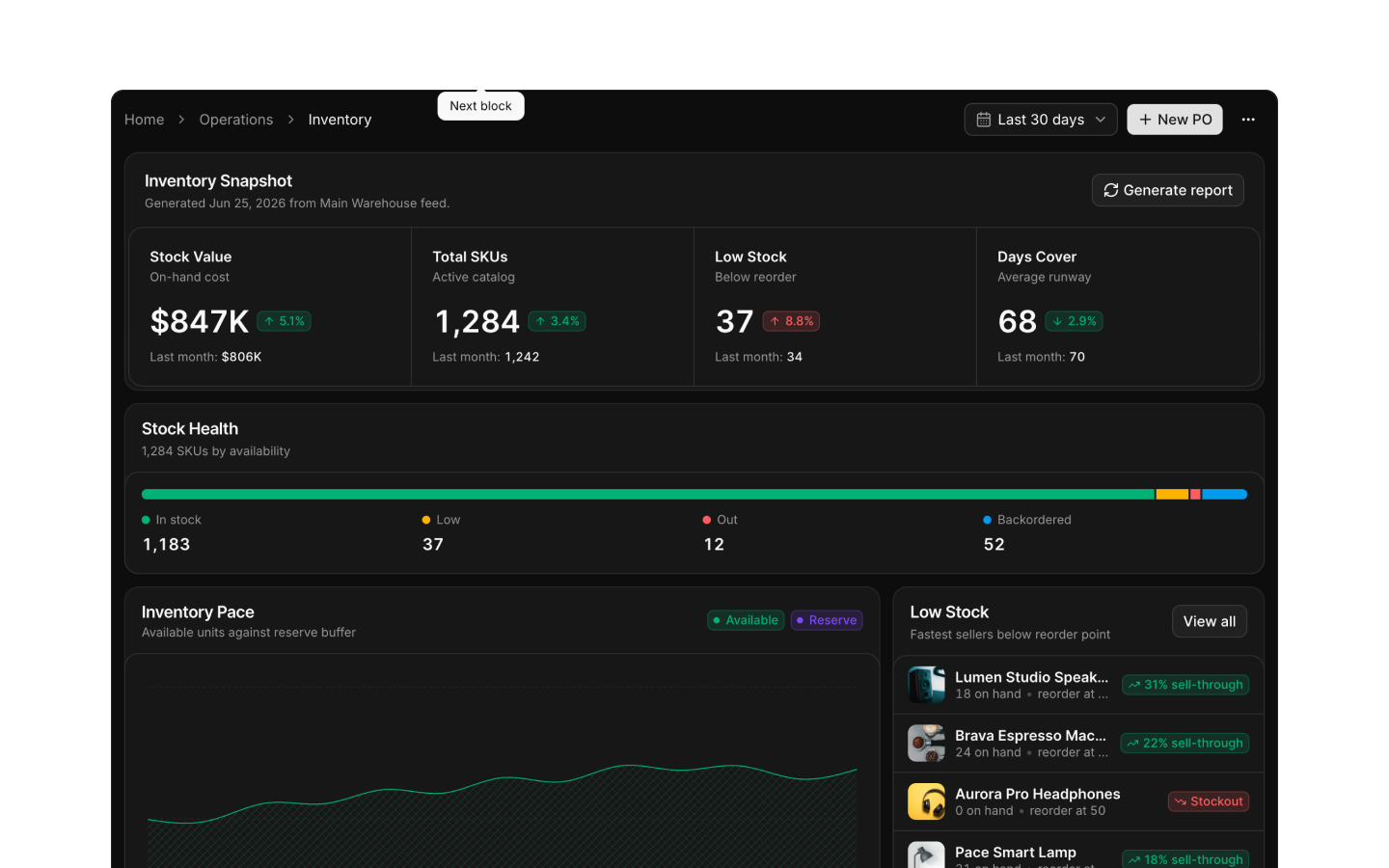The height and width of the screenshot is (868, 1389).
Task: Click View all in Low Stock
Action: pos(1210,622)
